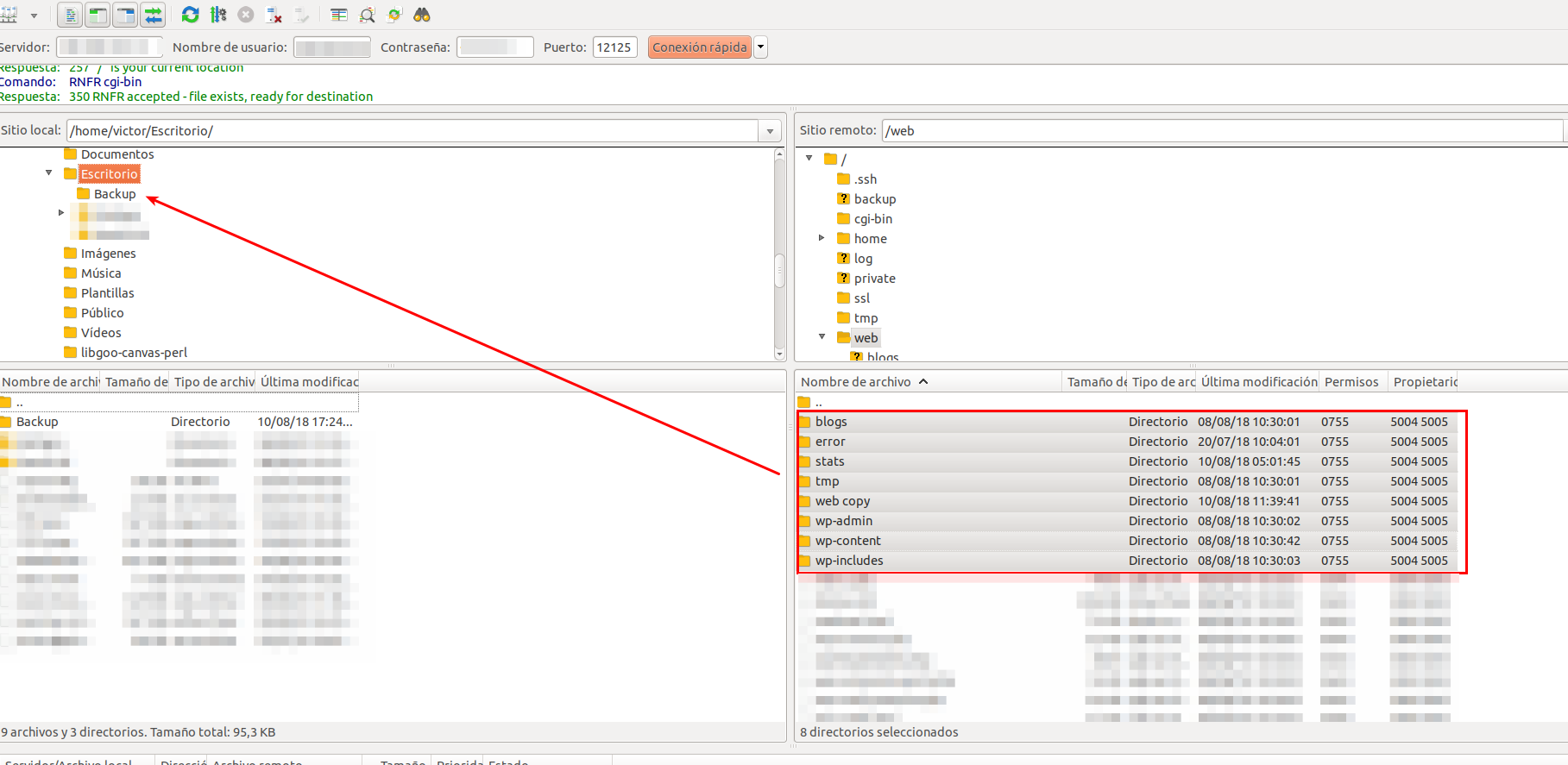Click the Contraseña password field

(495, 47)
